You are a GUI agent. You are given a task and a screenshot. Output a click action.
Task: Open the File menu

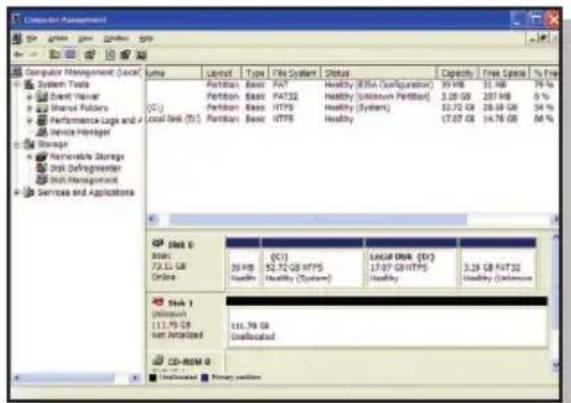32,39
